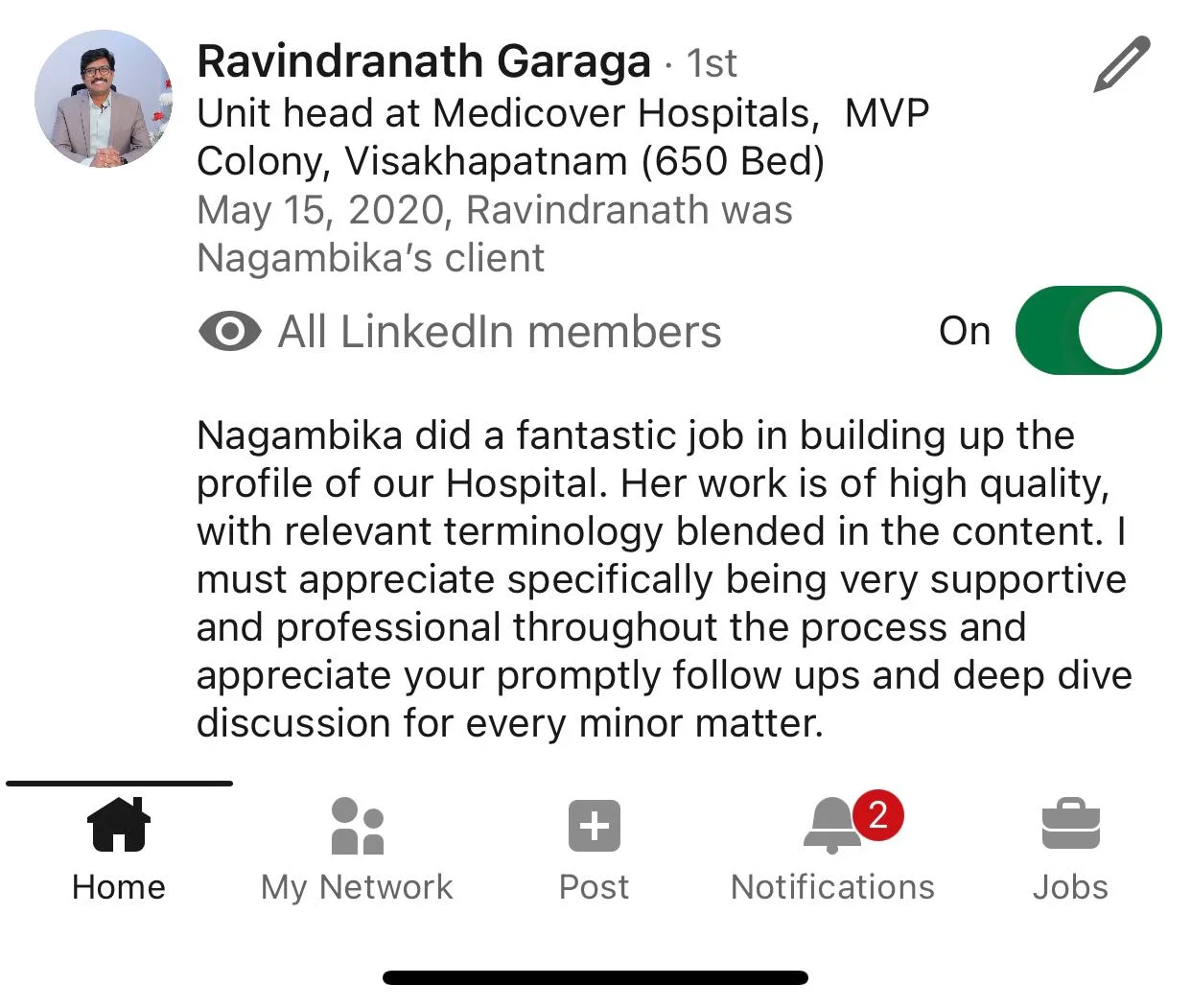The image size is (1191, 1008).
Task: Select the Post tab label
Action: [594, 887]
